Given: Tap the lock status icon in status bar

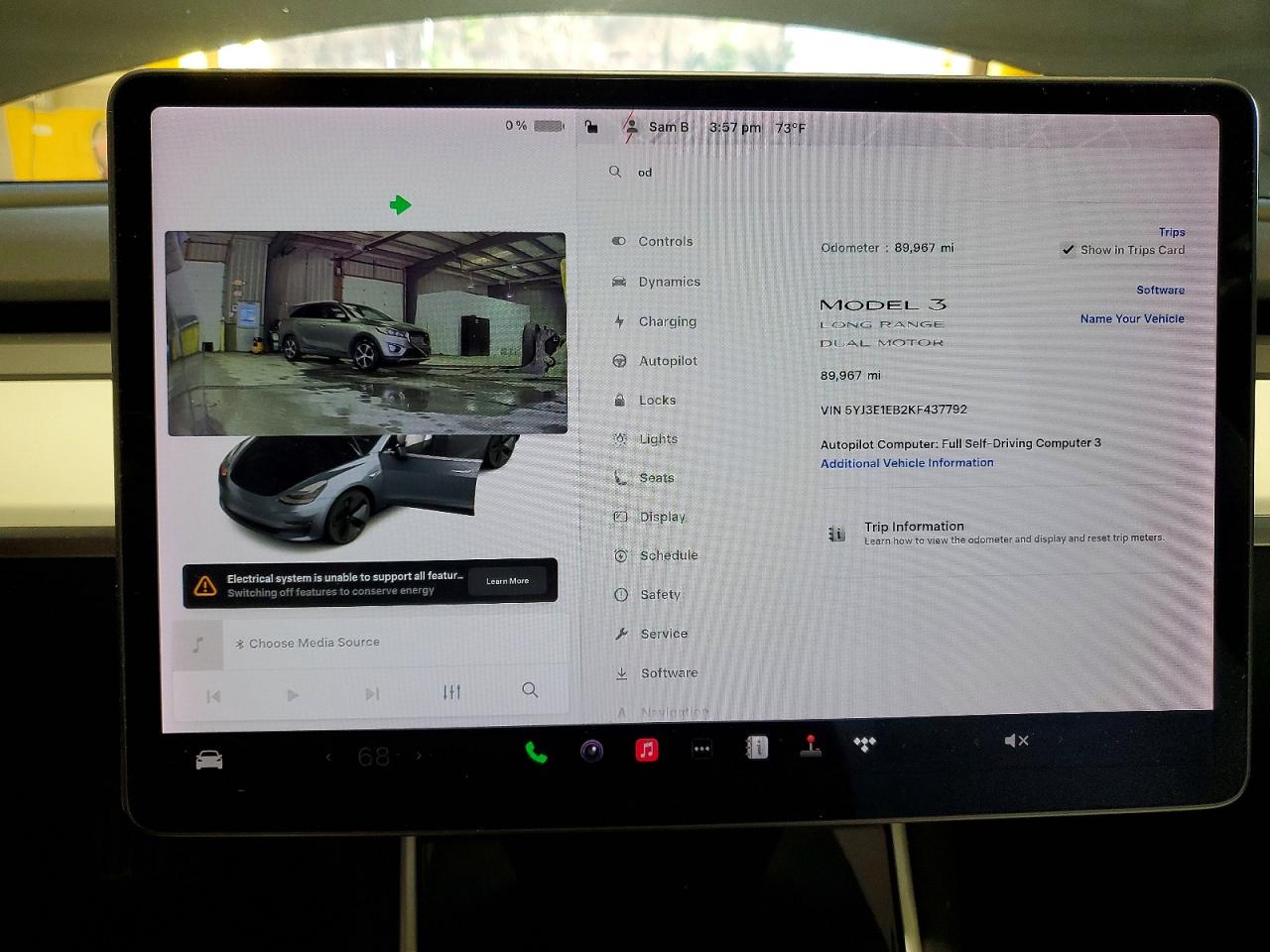Looking at the screenshot, I should [x=591, y=127].
